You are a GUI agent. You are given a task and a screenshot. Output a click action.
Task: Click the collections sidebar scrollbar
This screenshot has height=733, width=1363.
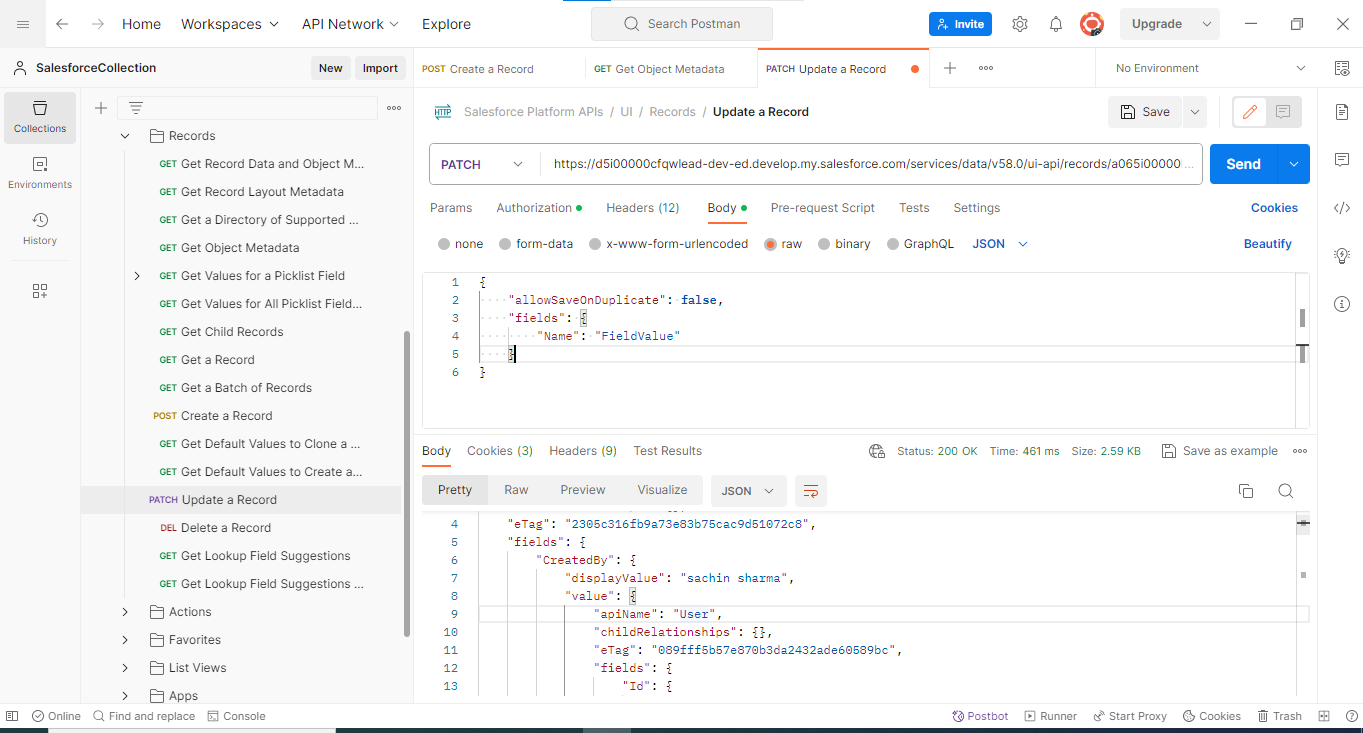tap(406, 484)
